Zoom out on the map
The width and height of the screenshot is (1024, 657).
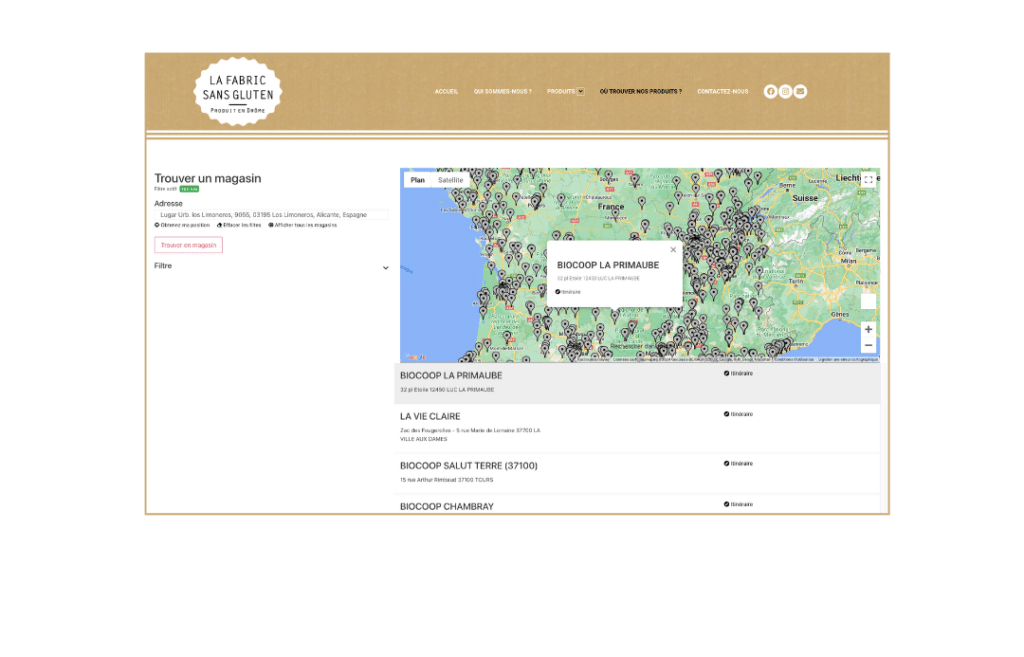coord(869,345)
